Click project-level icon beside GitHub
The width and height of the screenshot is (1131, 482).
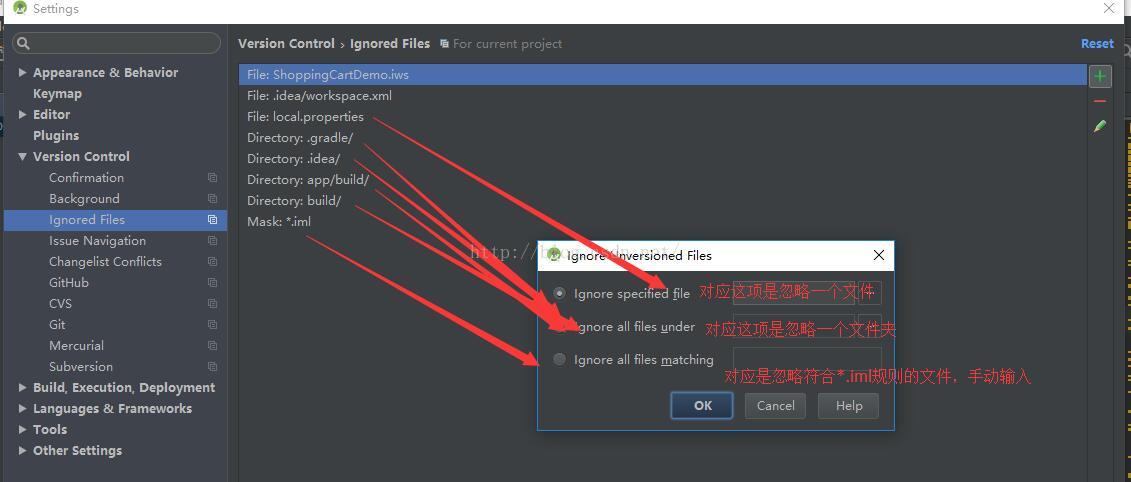pos(212,283)
